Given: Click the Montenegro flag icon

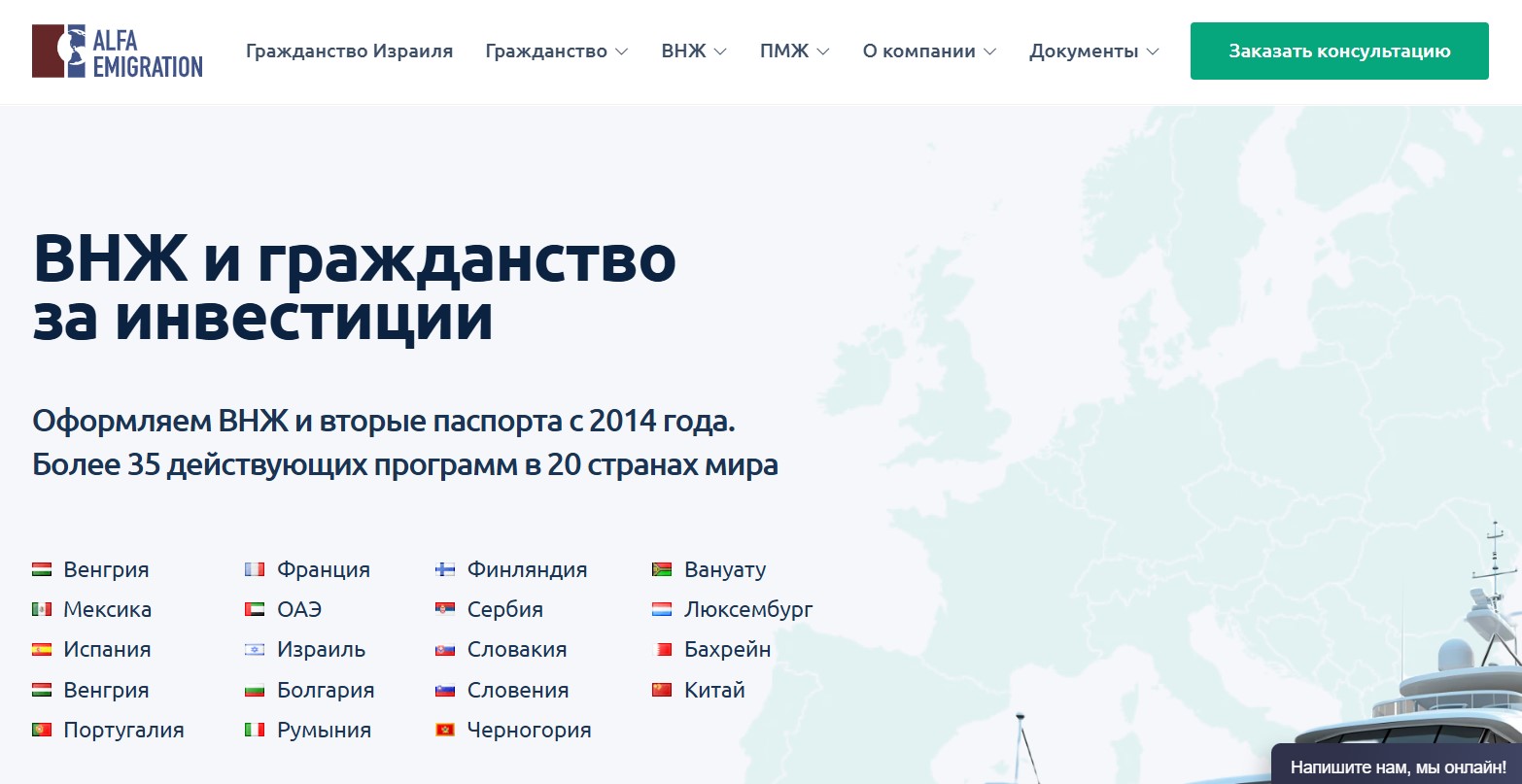Looking at the screenshot, I should point(444,730).
